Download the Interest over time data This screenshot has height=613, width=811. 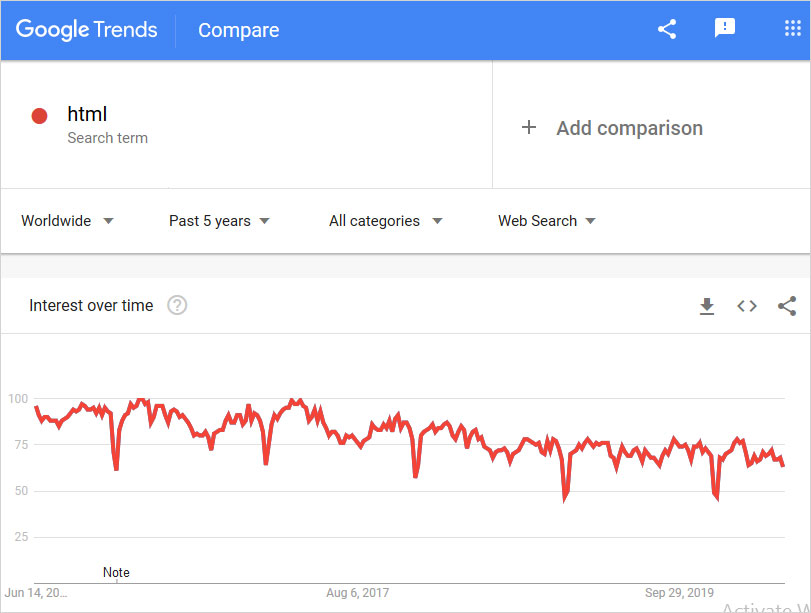707,306
